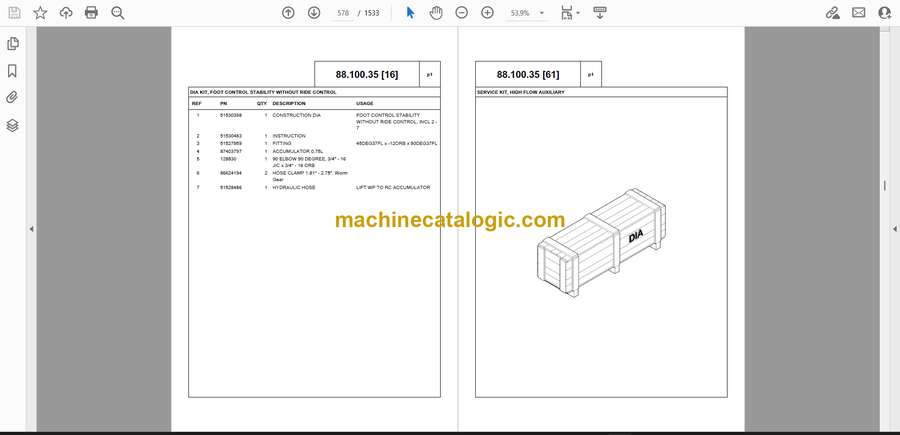Click the page number field showing 578
900x435 pixels.
pyautogui.click(x=343, y=13)
